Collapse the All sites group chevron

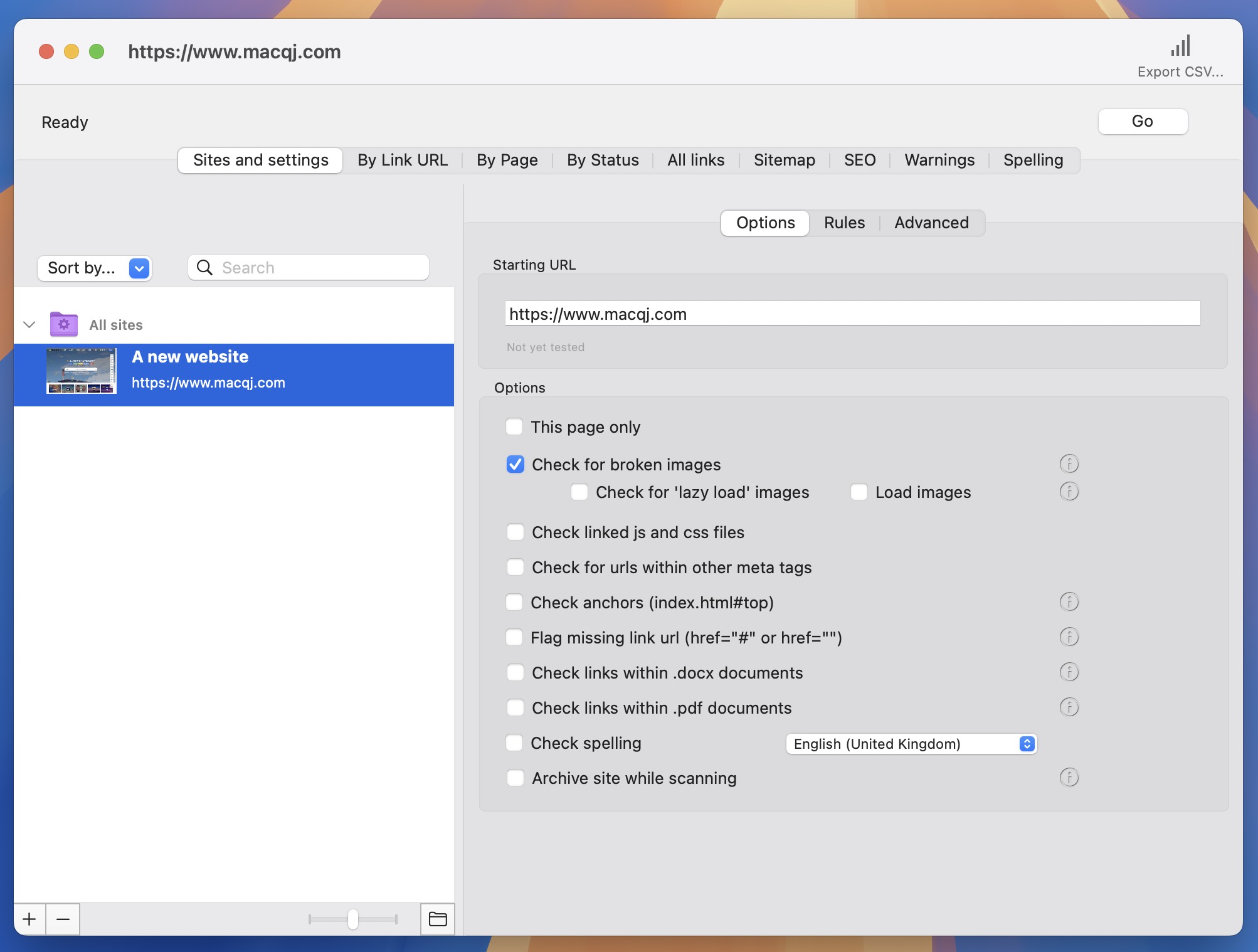click(29, 324)
